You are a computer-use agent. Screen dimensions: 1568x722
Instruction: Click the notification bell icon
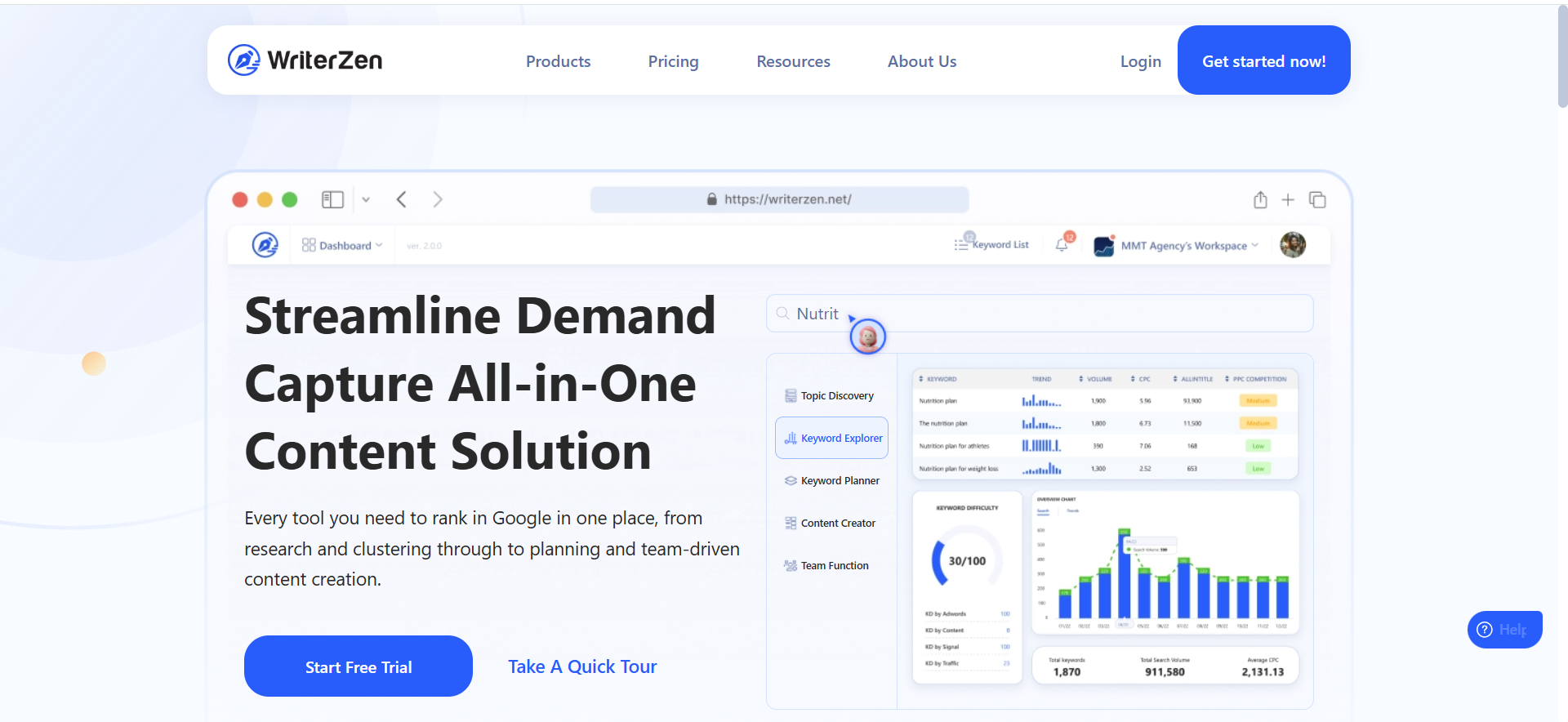(x=1062, y=244)
